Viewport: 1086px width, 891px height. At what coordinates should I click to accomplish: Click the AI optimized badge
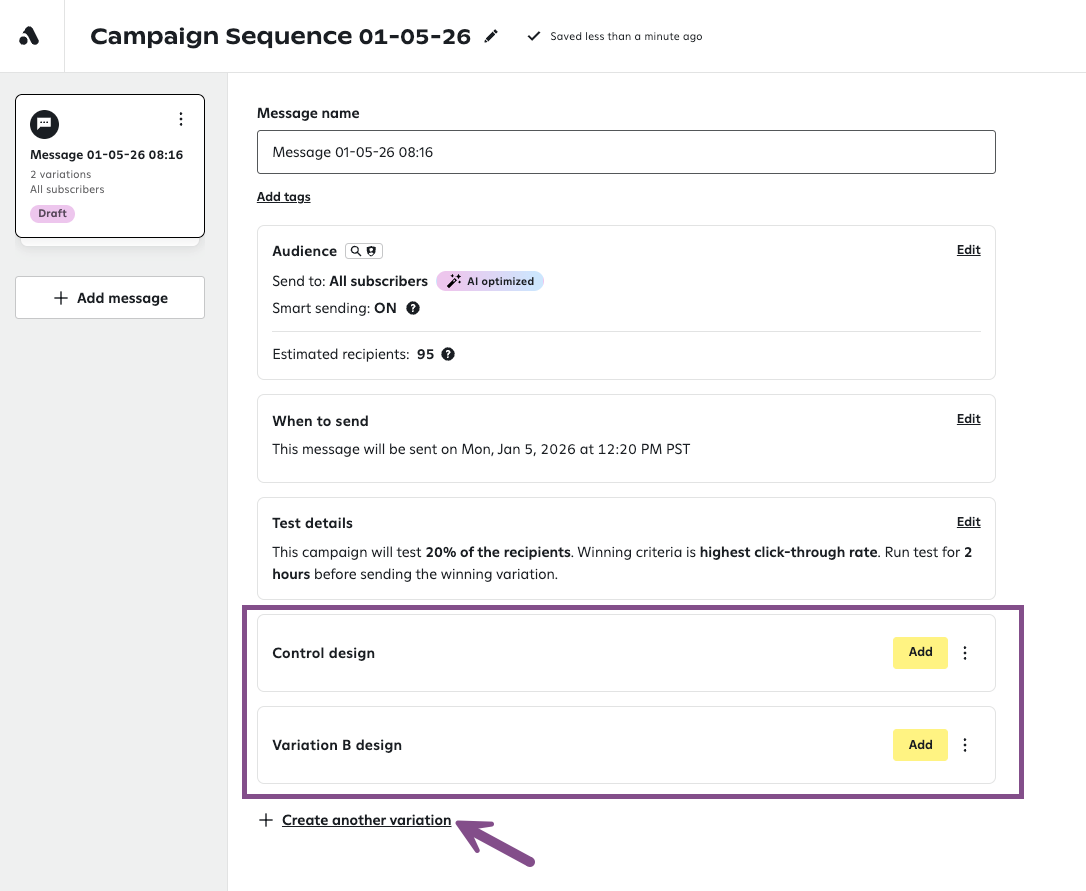click(x=490, y=281)
